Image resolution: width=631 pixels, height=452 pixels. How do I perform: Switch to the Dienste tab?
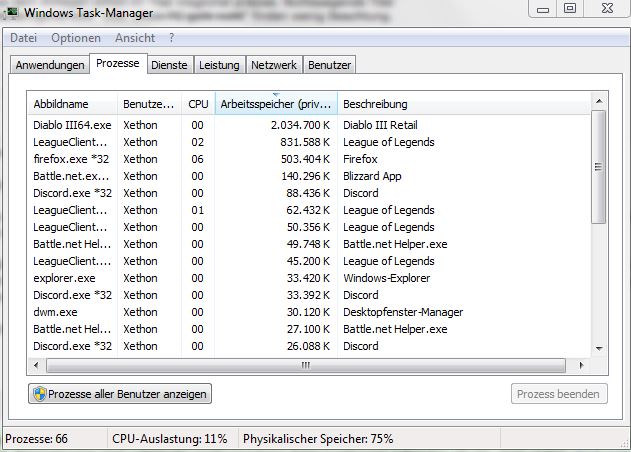[169, 65]
